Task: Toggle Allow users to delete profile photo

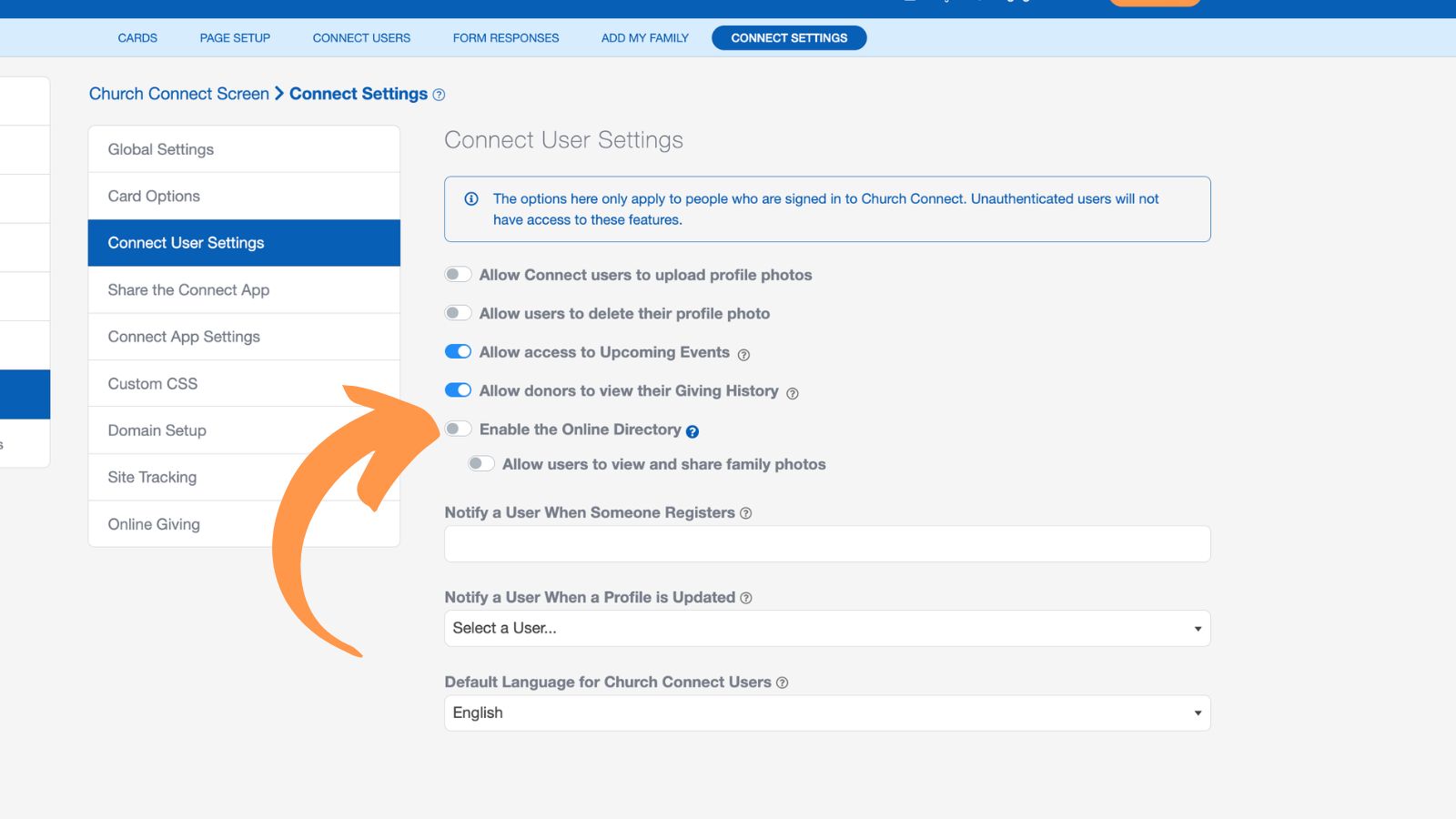Action: 458,313
